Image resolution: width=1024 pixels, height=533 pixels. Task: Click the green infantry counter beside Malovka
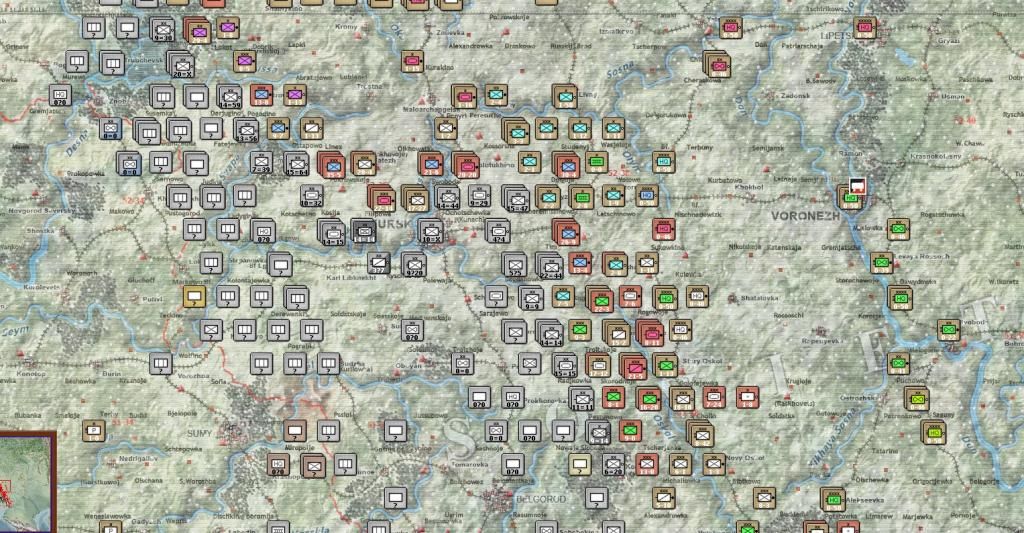[899, 229]
